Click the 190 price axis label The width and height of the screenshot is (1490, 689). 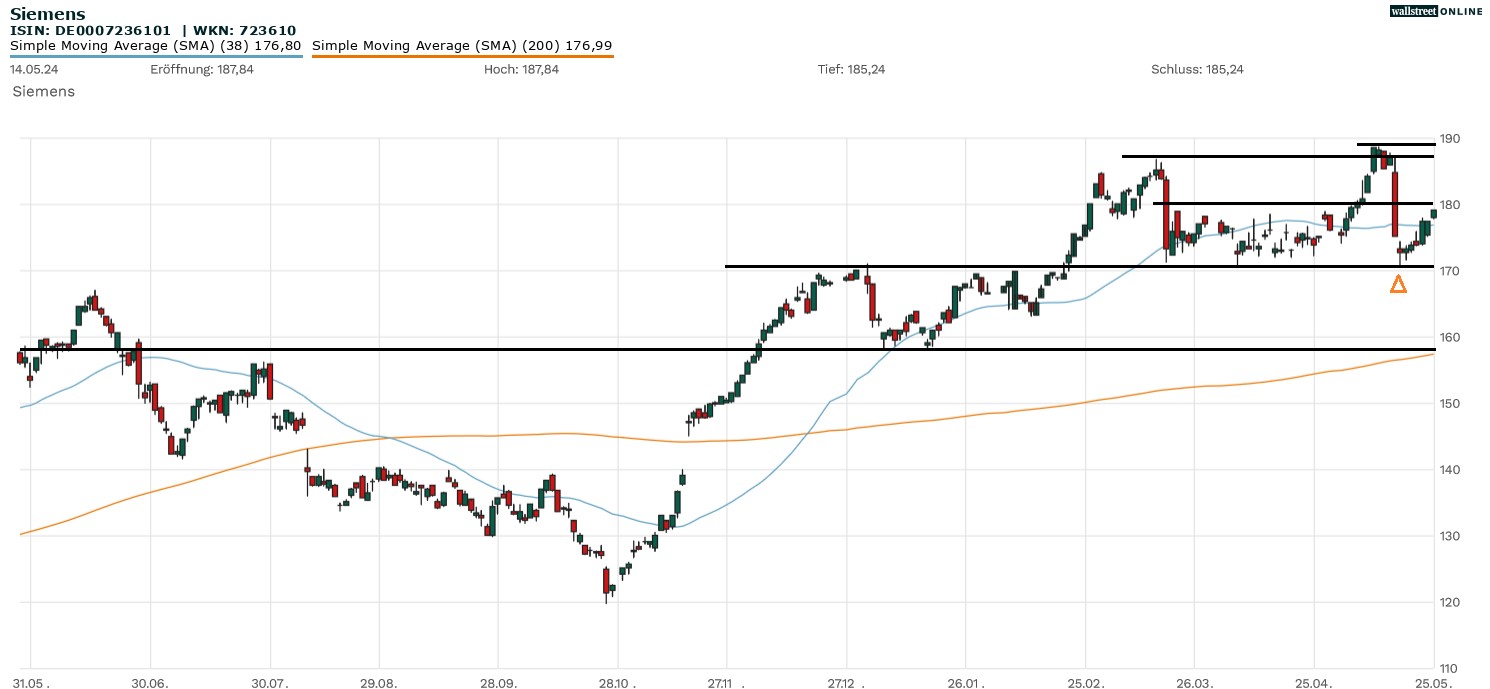1450,139
